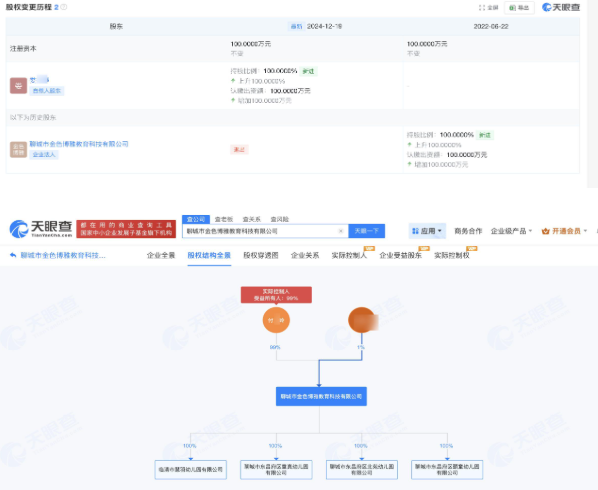The height and width of the screenshot is (490, 598).
Task: Click the blue central company node 聊城市金色博雅教育科技有限公司
Action: (x=321, y=397)
